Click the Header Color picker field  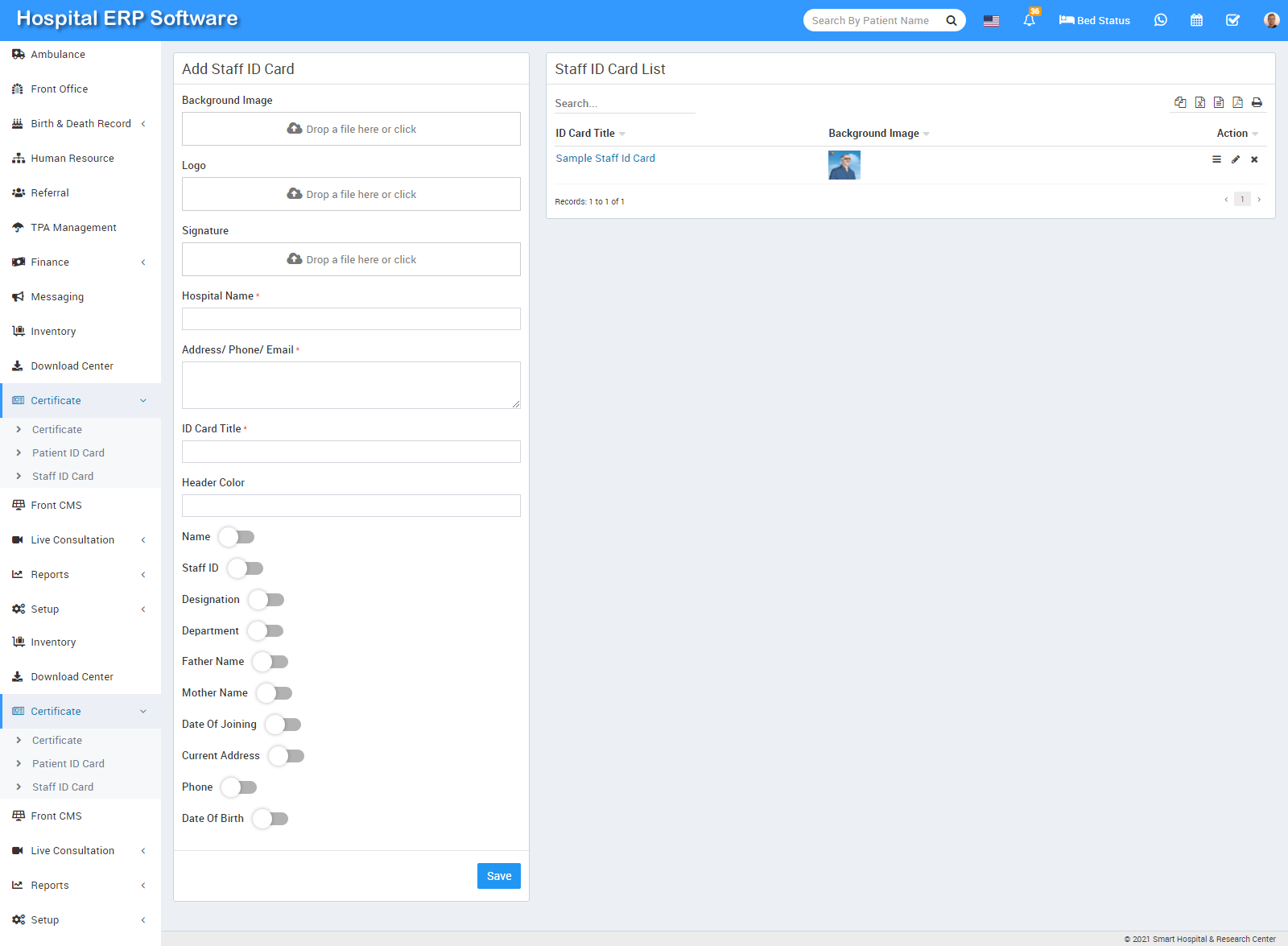[351, 506]
